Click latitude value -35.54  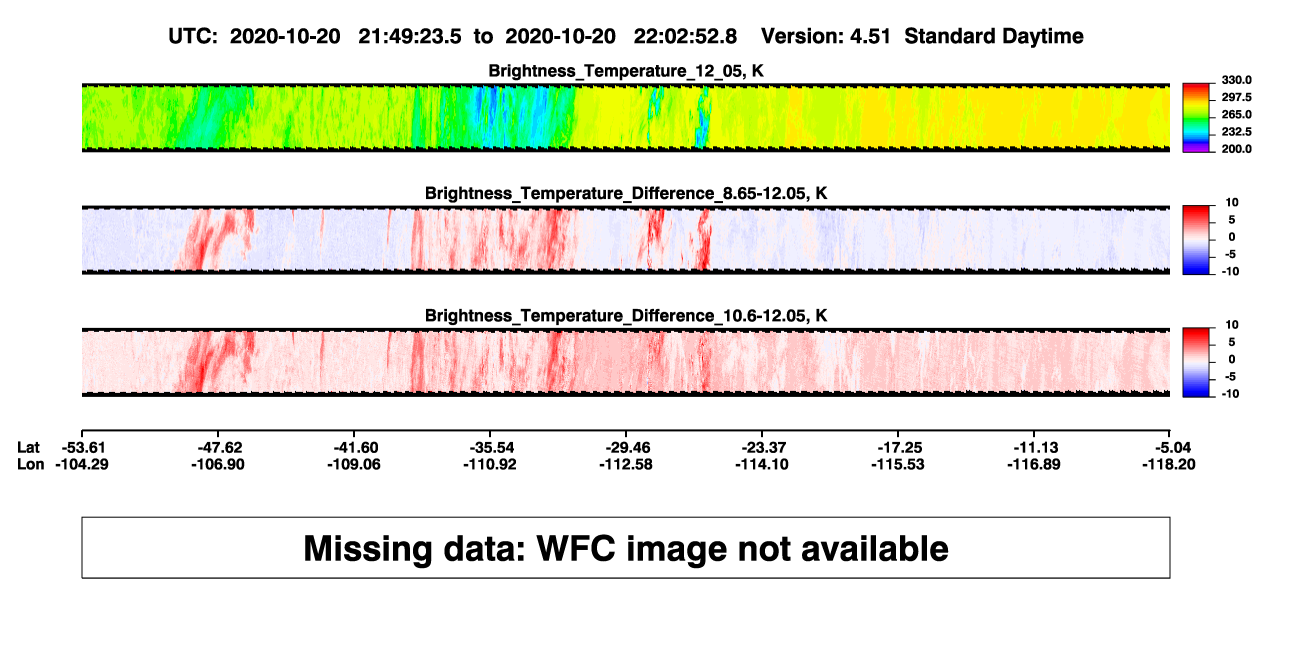point(490,447)
